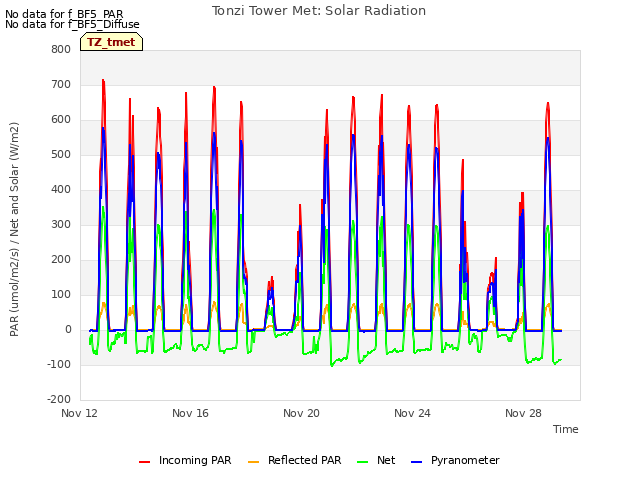Click the TZ_tmet annotation label

111,42
